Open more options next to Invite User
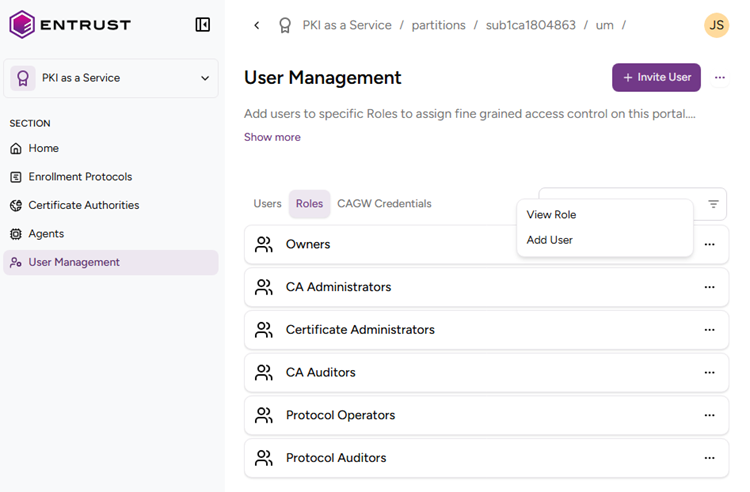Screen dimensions: 750x492 (x=720, y=78)
